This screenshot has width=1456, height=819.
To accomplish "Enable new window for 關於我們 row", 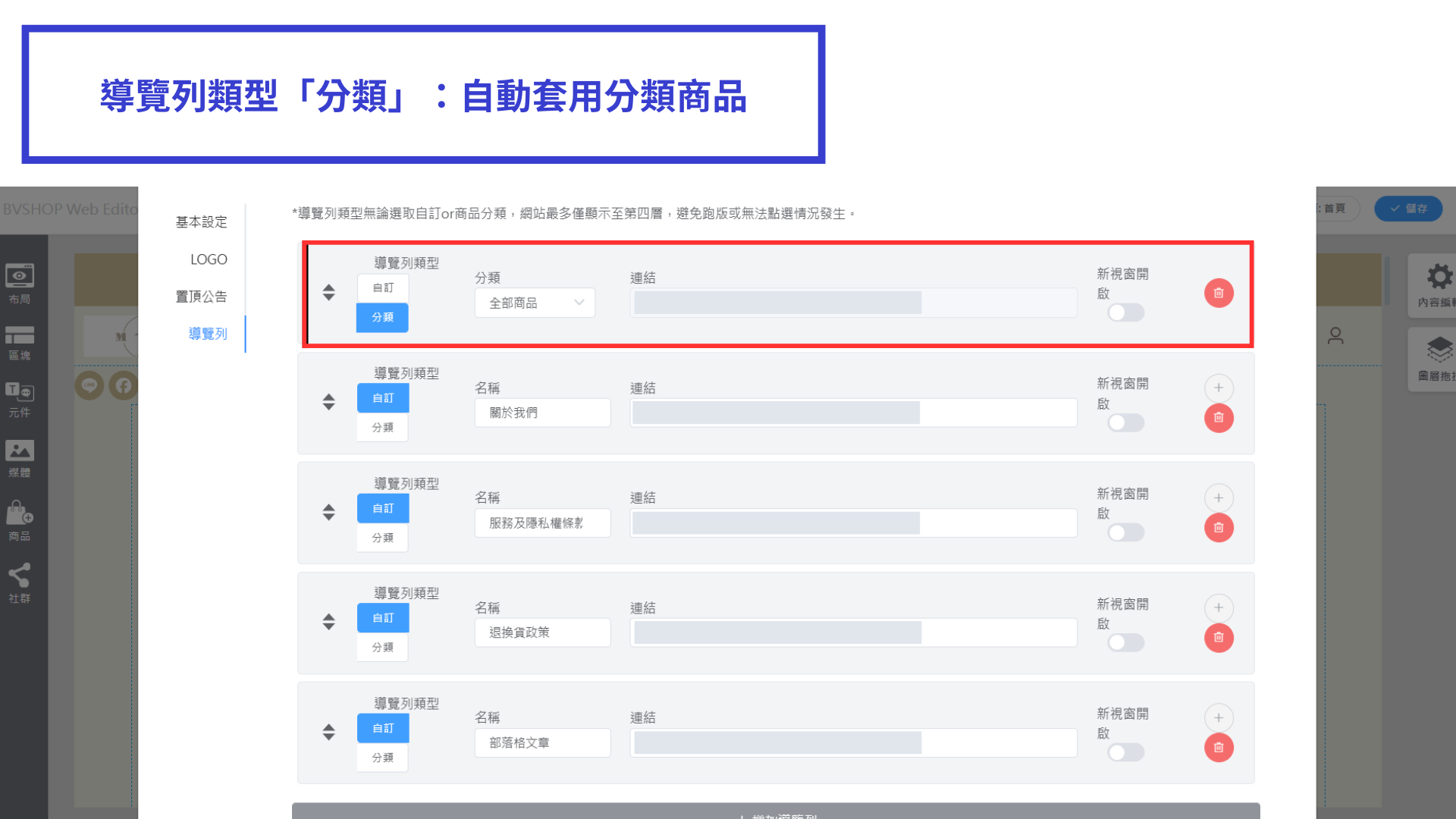I will pos(1125,422).
